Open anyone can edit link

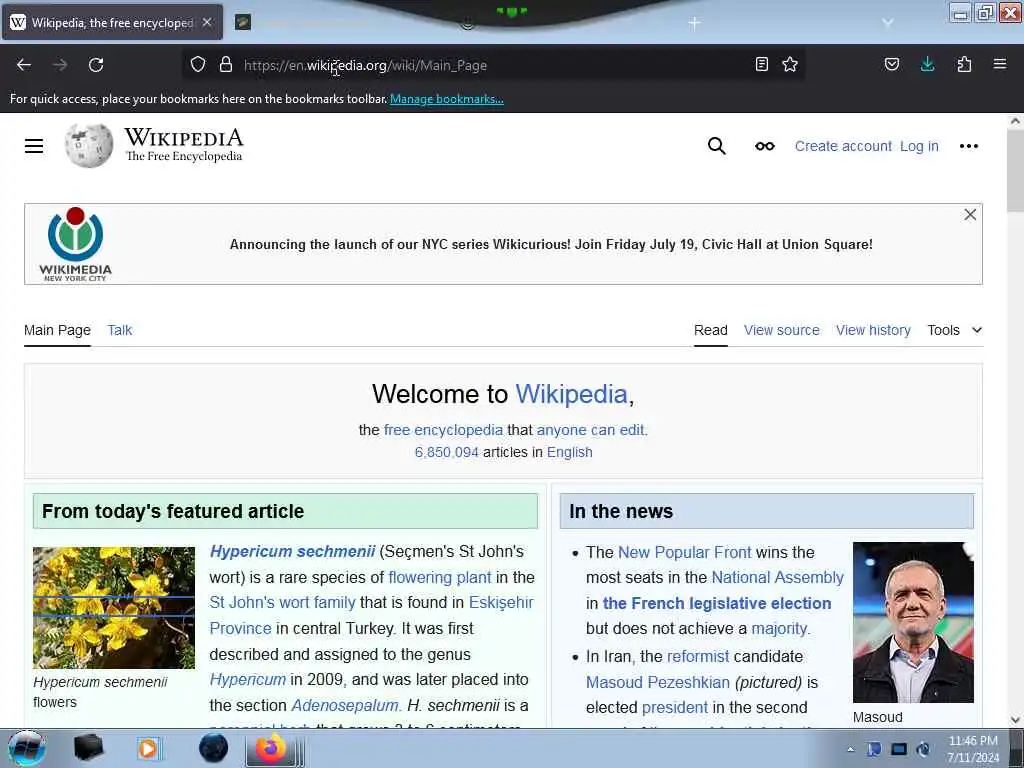point(590,430)
